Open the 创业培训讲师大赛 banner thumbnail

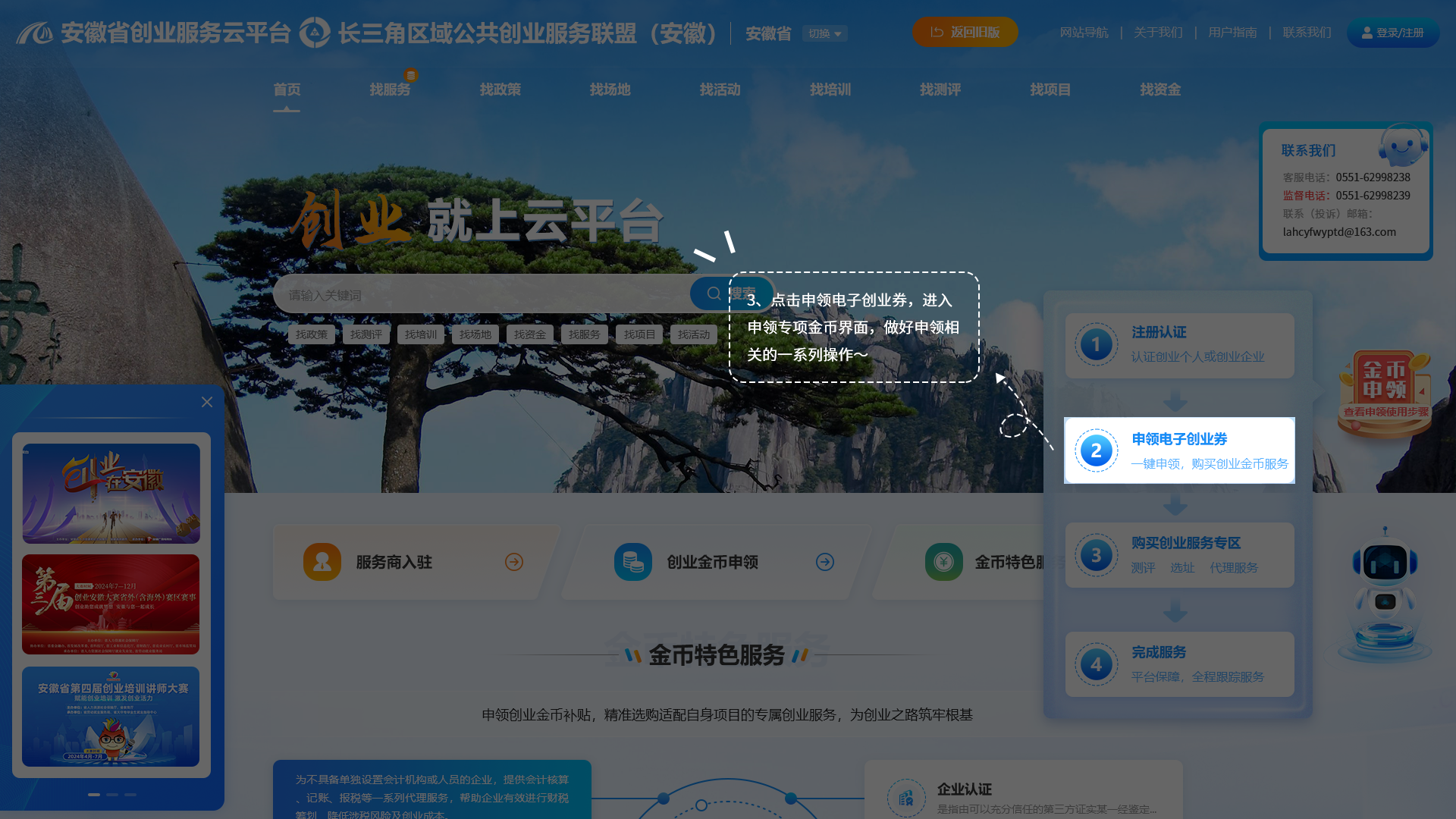pyautogui.click(x=111, y=717)
